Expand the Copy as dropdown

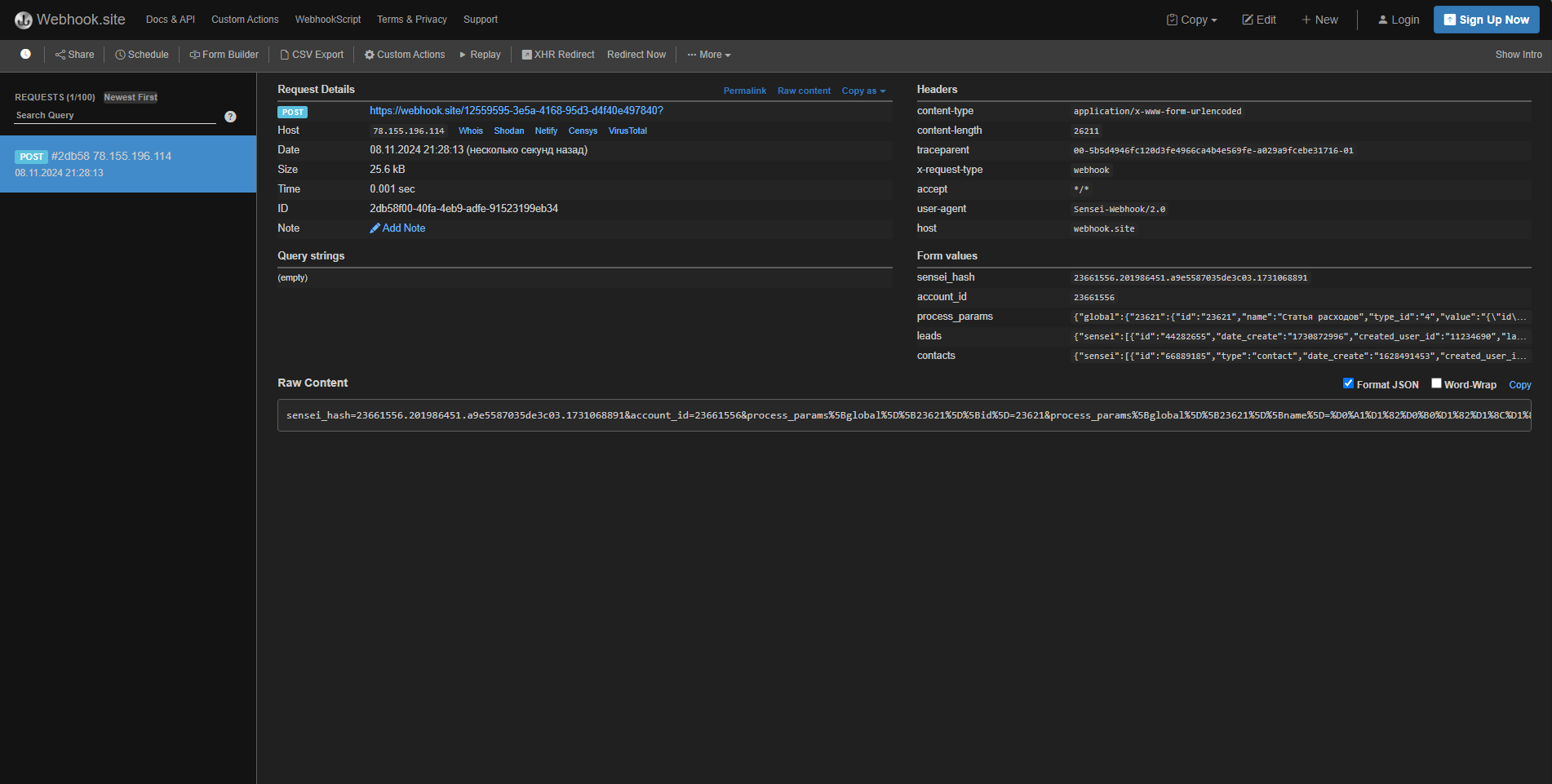point(863,91)
